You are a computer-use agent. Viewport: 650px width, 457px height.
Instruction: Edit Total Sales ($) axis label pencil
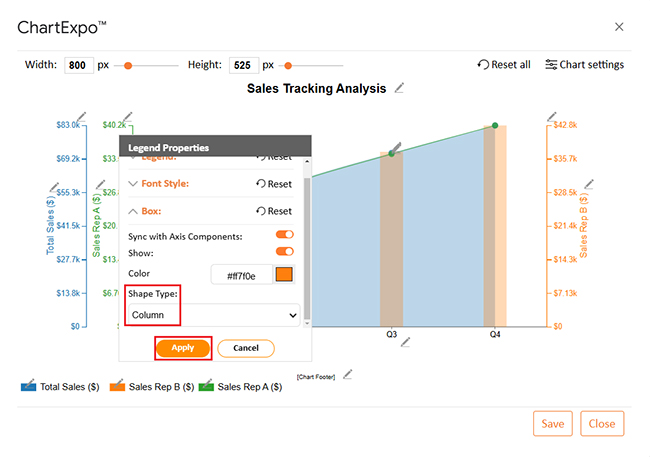[54, 187]
